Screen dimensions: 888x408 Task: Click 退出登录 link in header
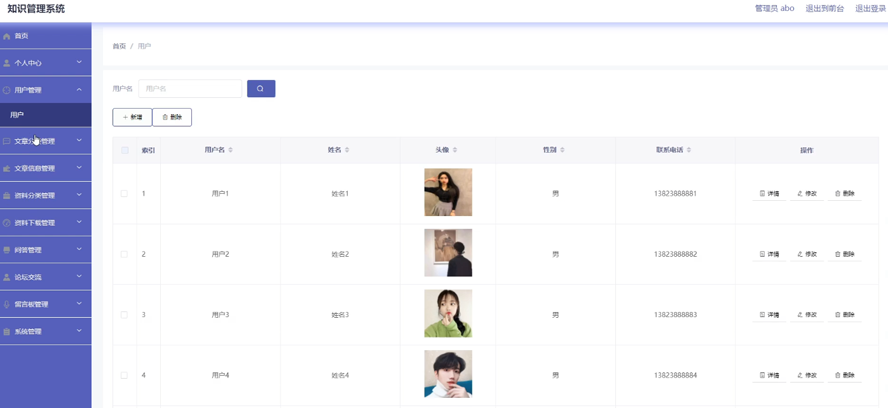871,8
